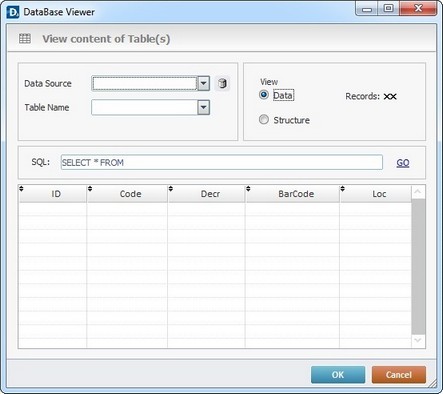Click the sort arrows on BarCode column
The image size is (443, 394).
point(248,189)
